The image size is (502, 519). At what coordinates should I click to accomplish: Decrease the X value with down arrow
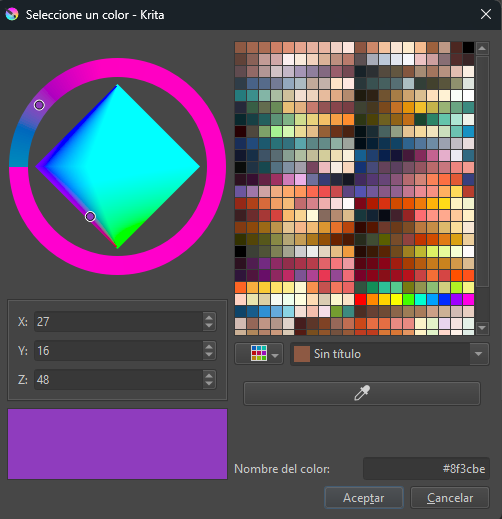click(209, 326)
